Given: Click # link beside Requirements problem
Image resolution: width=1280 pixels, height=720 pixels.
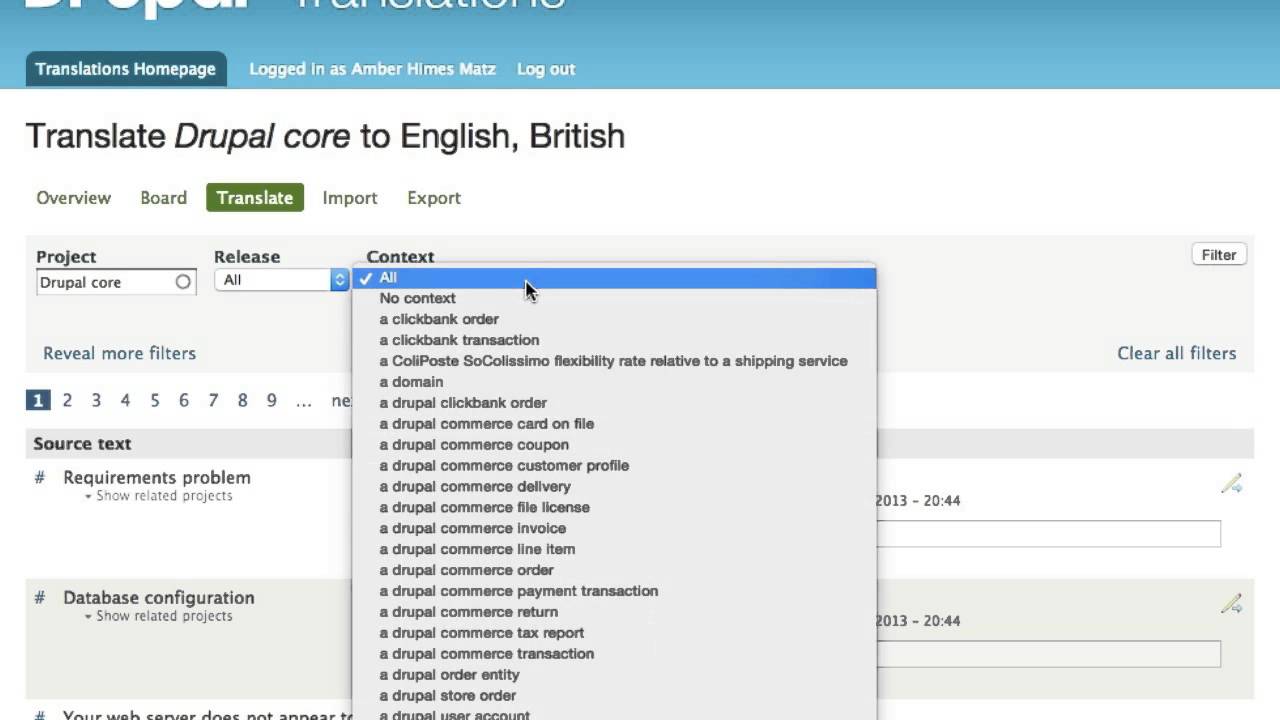Looking at the screenshot, I should pos(40,478).
